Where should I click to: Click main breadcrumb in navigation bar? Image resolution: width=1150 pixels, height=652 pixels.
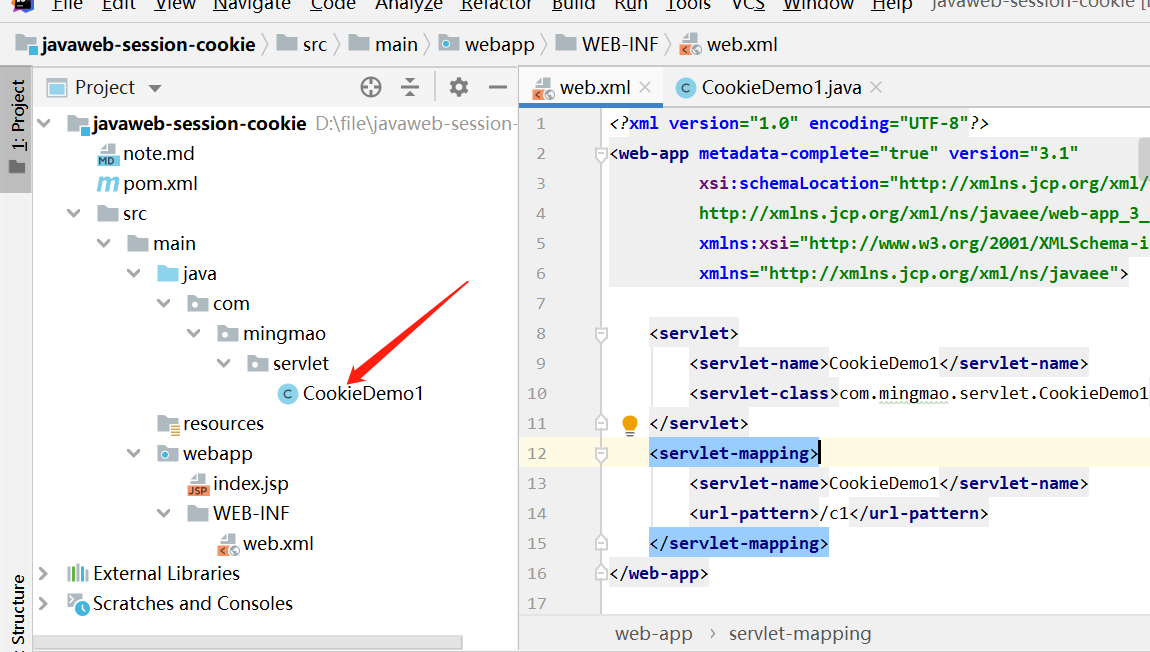[x=384, y=45]
